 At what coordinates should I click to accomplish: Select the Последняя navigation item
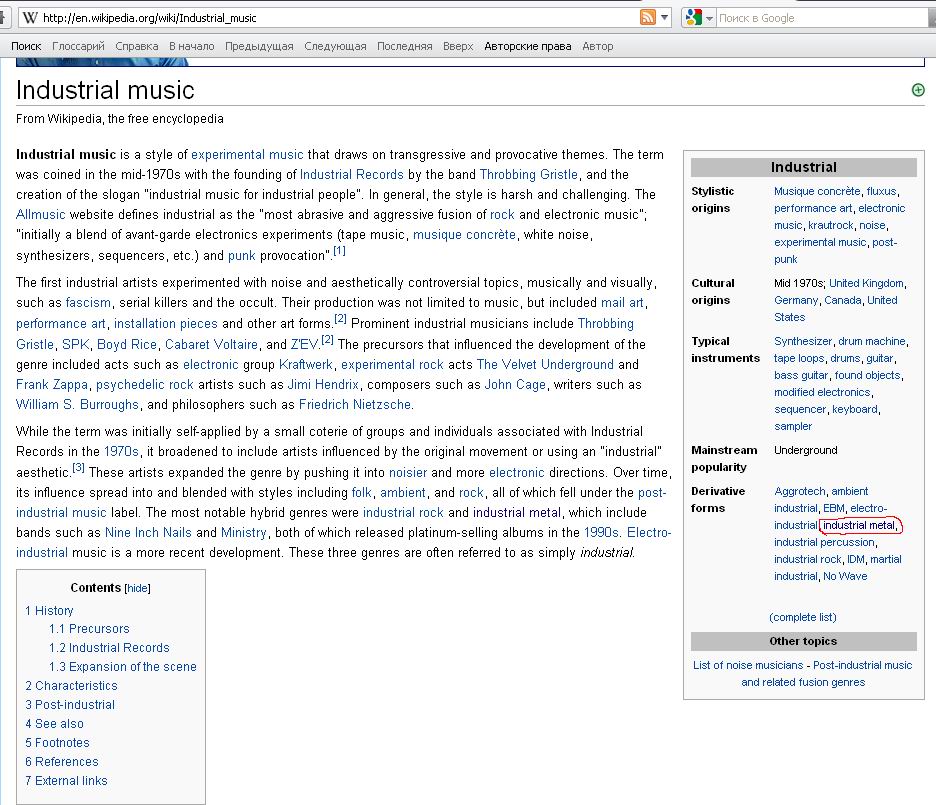(404, 46)
